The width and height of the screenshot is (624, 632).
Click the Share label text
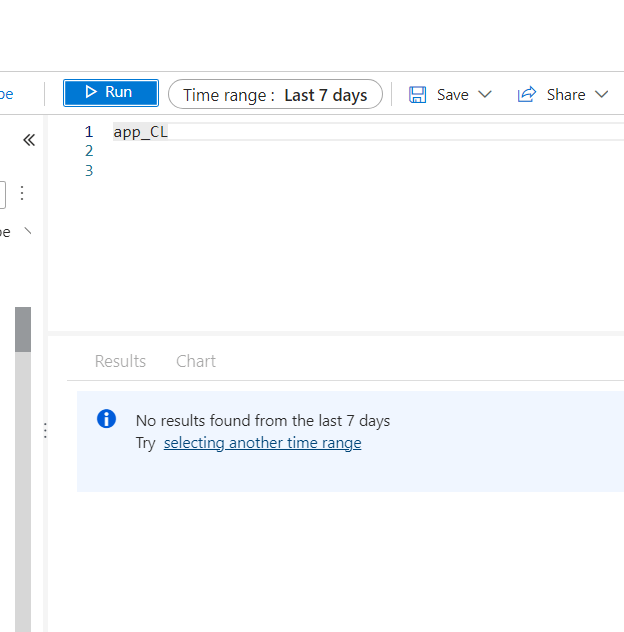pos(566,95)
